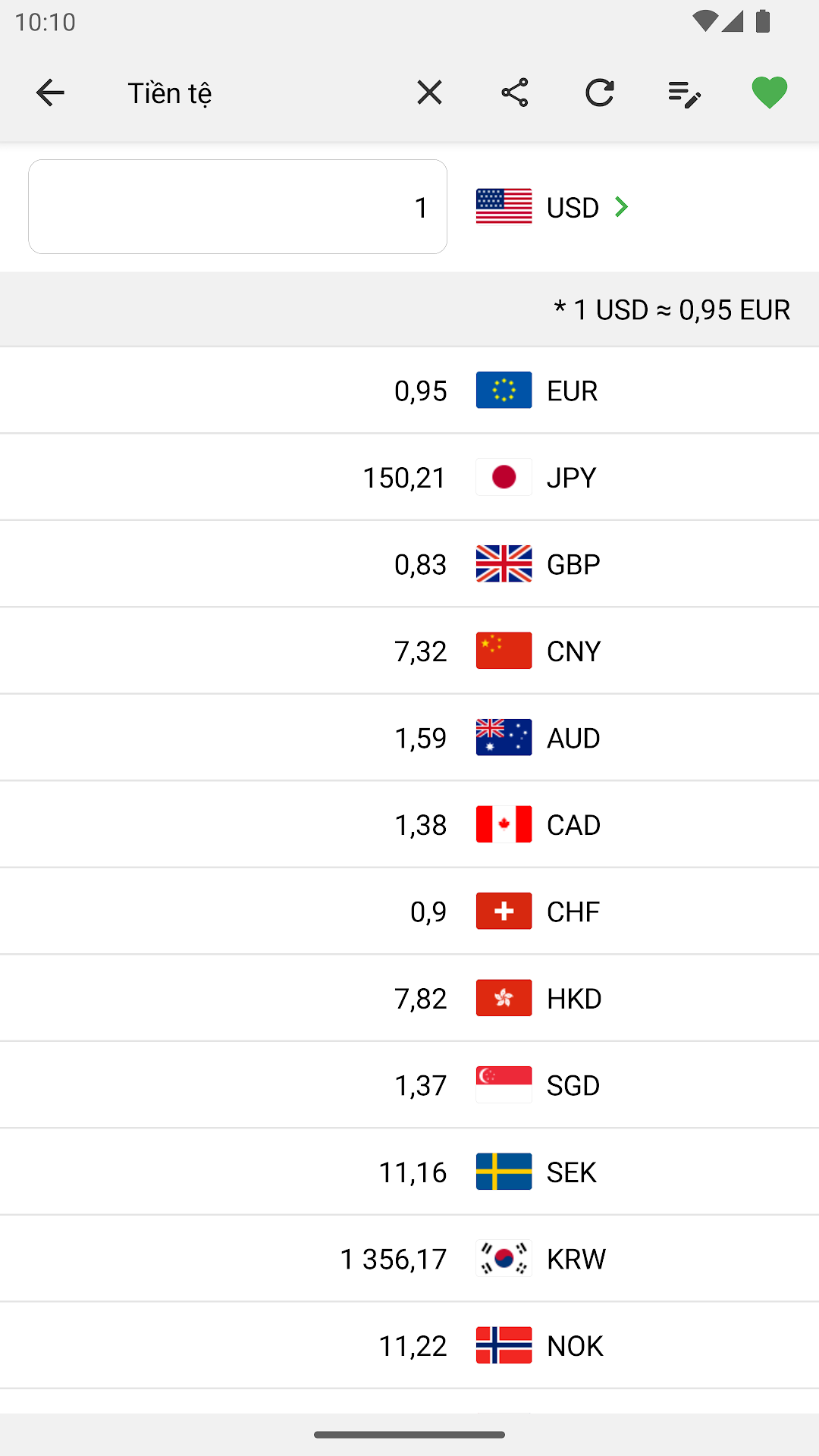Open the share icon

(514, 93)
